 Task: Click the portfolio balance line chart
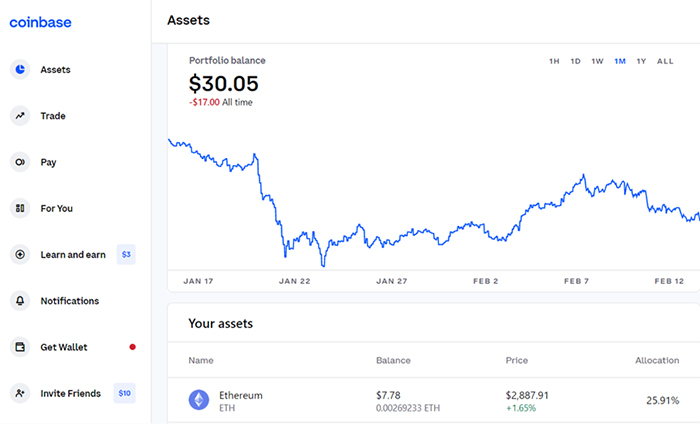434,203
